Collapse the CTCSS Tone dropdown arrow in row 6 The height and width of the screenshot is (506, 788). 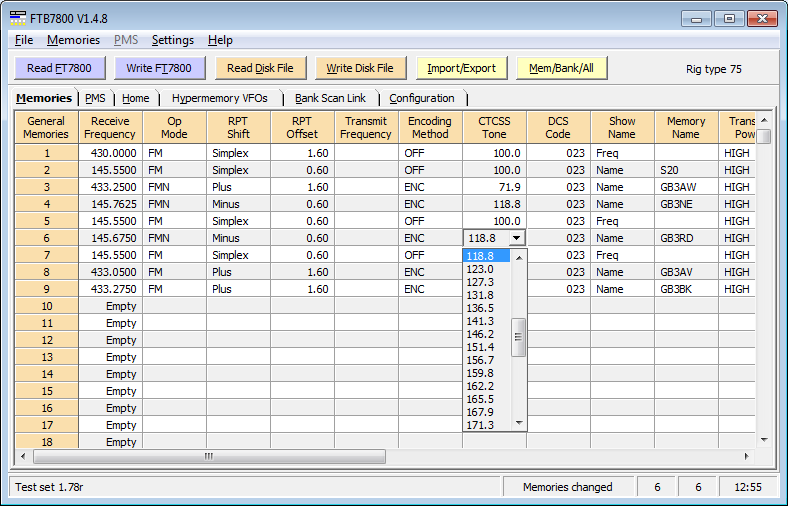point(516,238)
